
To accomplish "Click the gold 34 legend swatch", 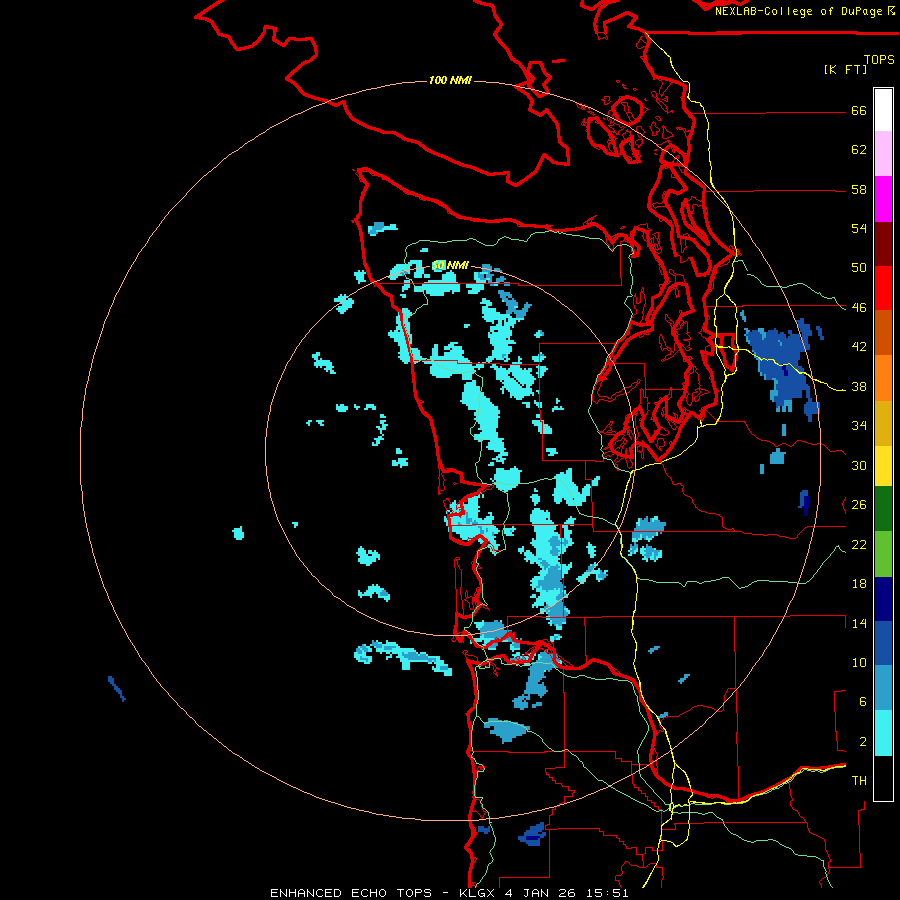I will [883, 423].
